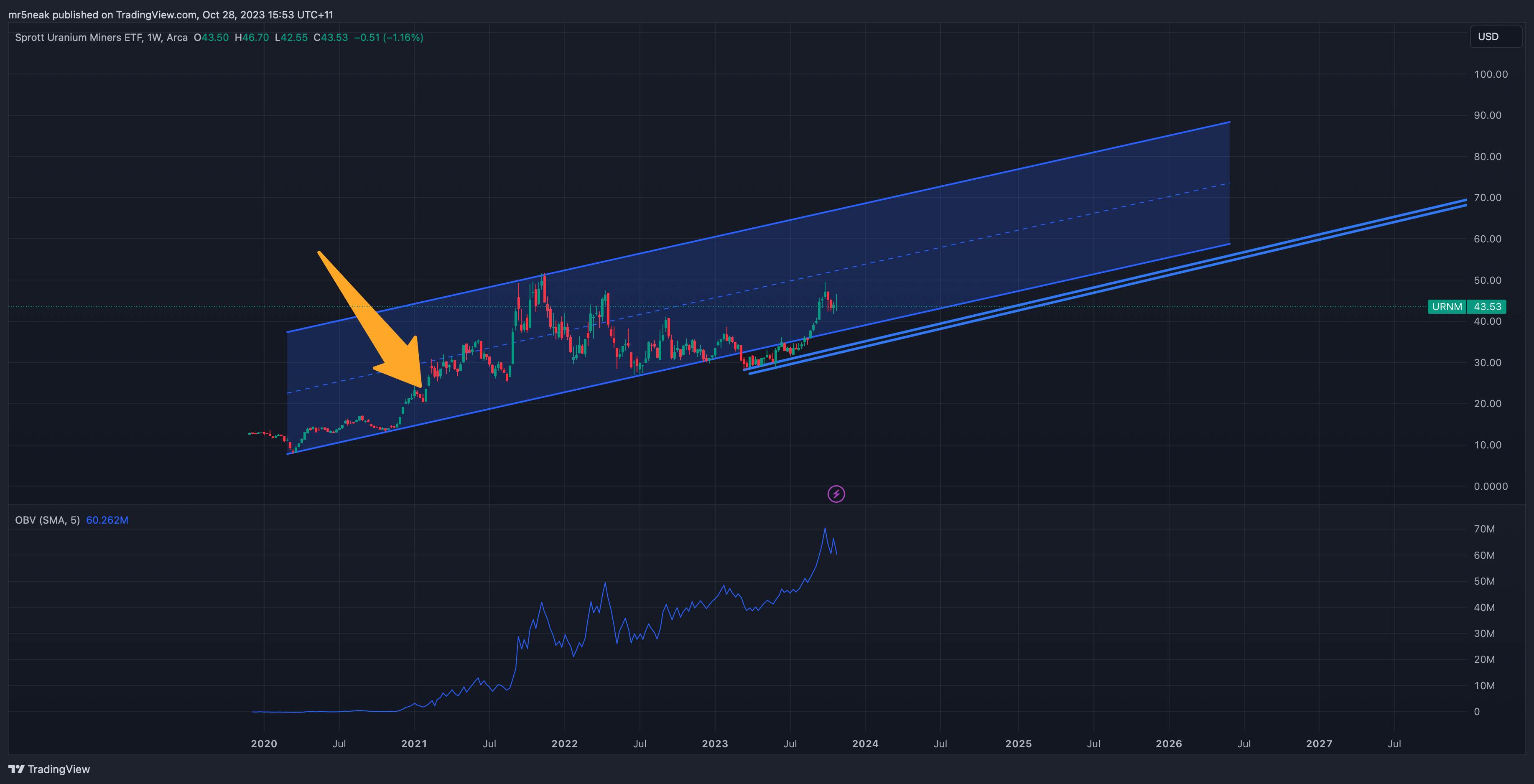Click the OBV line peak near 70M
This screenshot has height=784, width=1534.
coord(825,529)
